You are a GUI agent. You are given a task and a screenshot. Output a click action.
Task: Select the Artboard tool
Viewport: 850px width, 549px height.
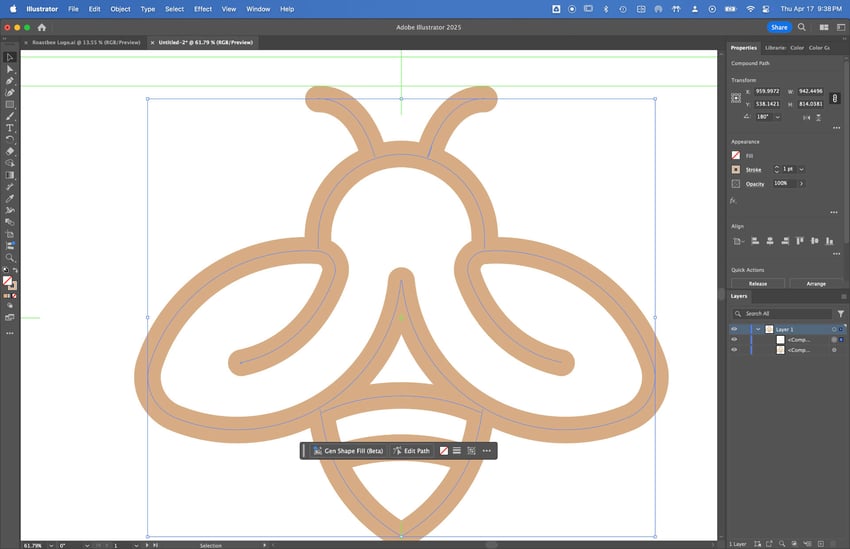[10, 234]
